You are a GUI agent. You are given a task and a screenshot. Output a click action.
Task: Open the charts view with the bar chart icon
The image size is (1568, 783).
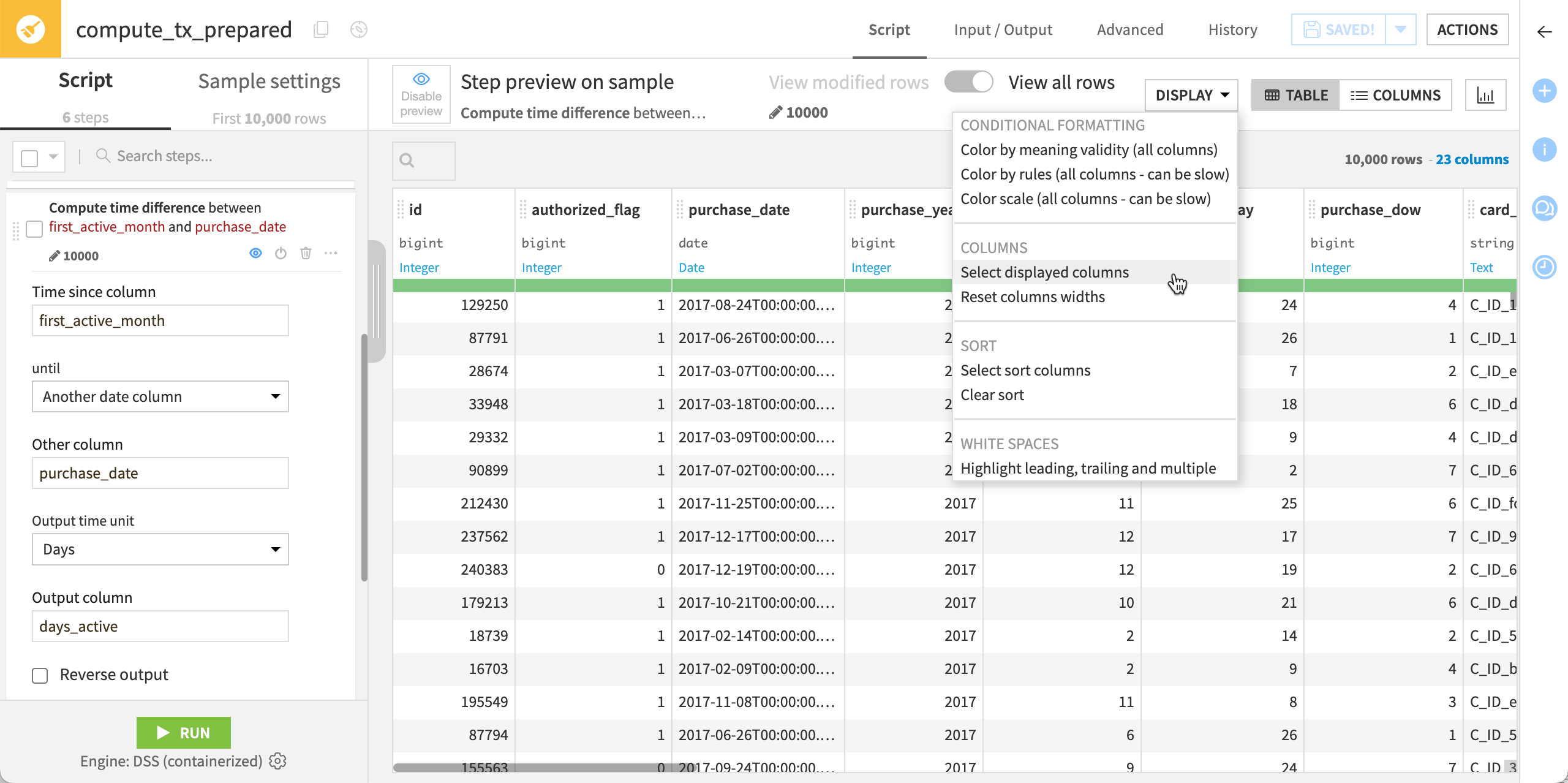(1487, 94)
